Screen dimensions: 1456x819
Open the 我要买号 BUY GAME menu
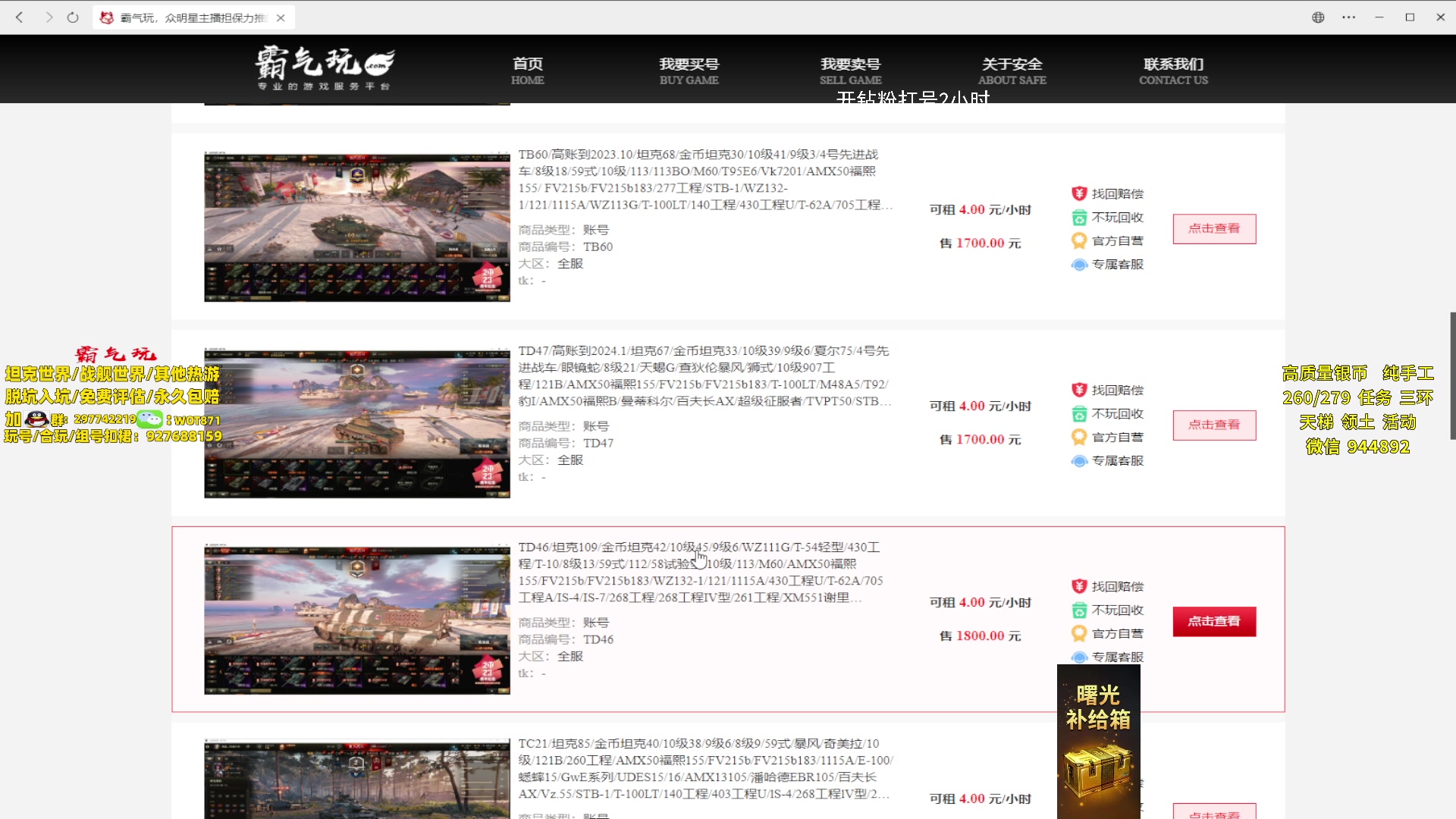click(689, 71)
